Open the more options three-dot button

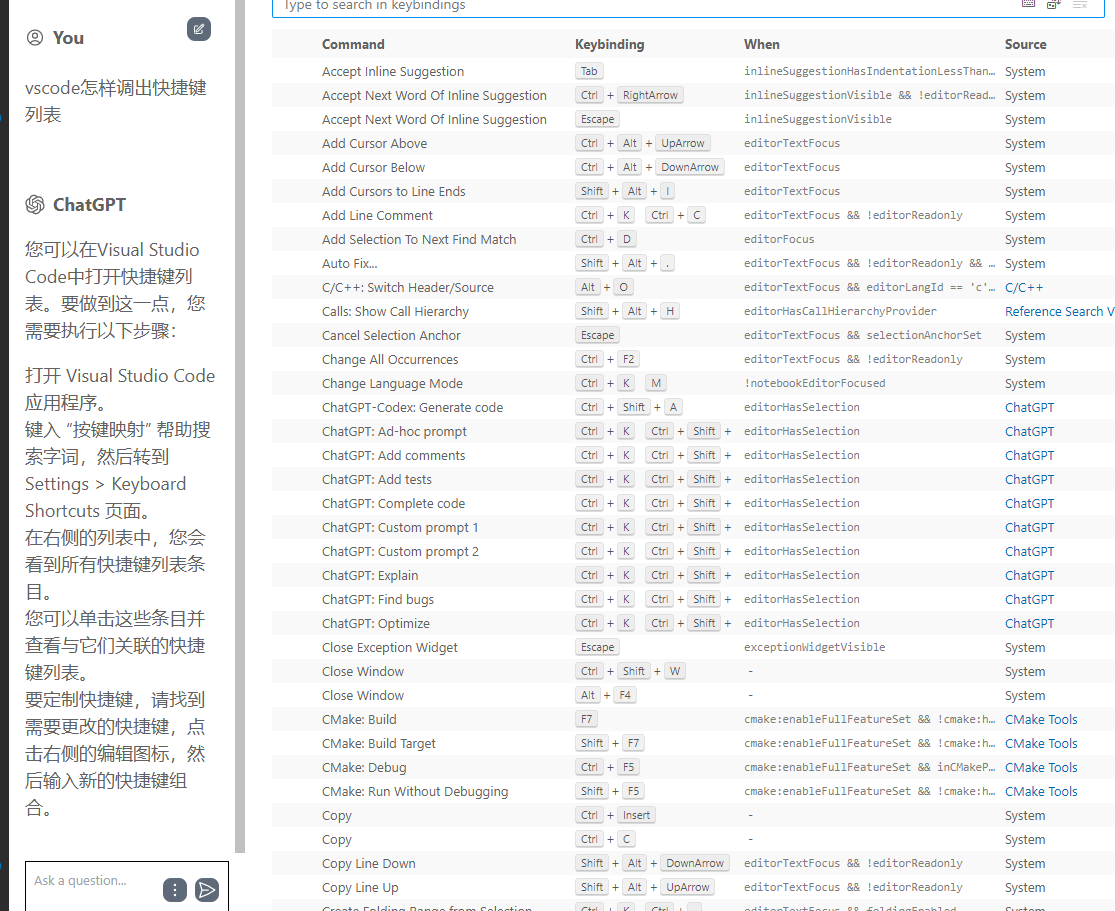click(175, 890)
